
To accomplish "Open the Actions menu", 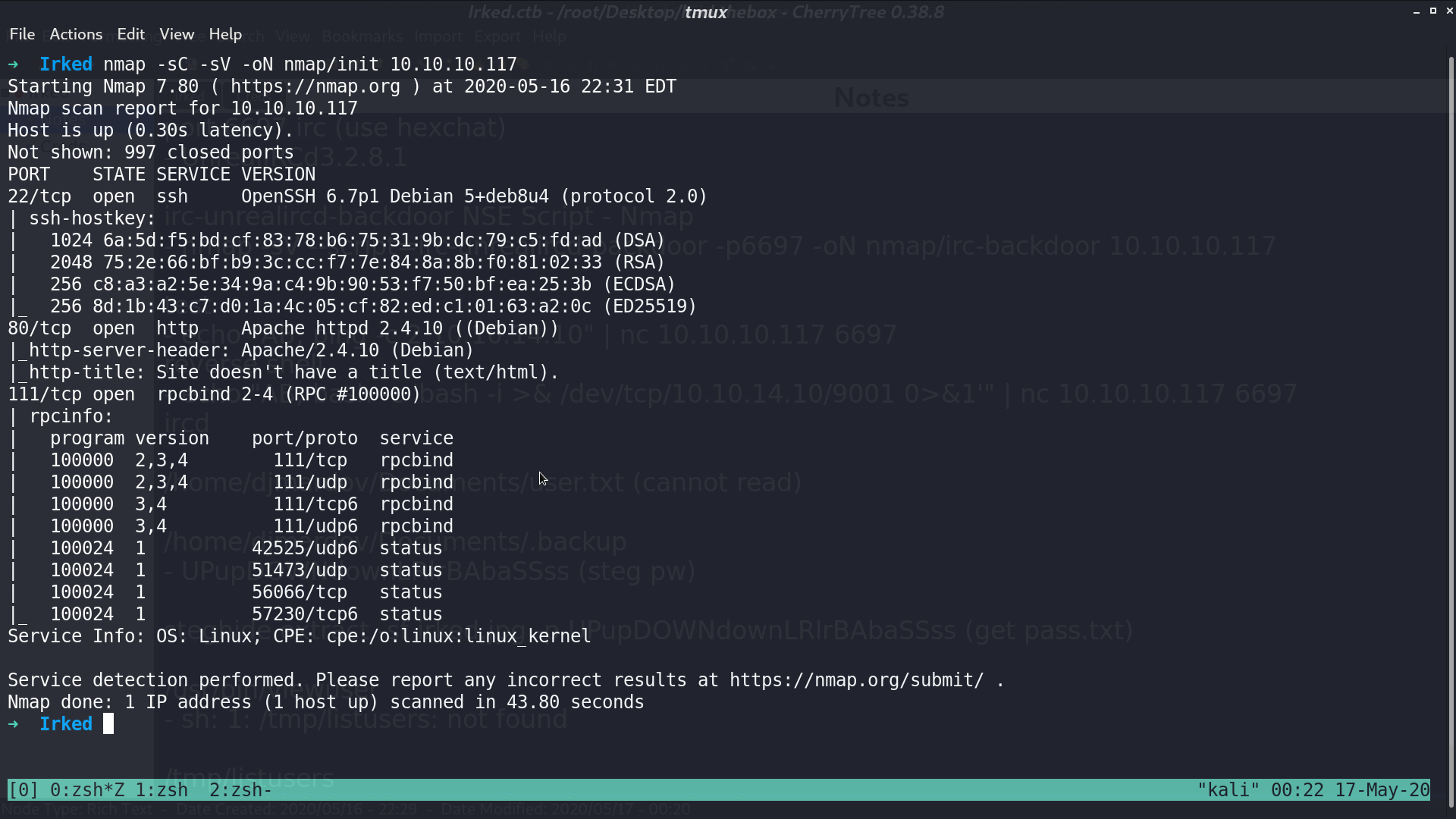I will tap(76, 34).
